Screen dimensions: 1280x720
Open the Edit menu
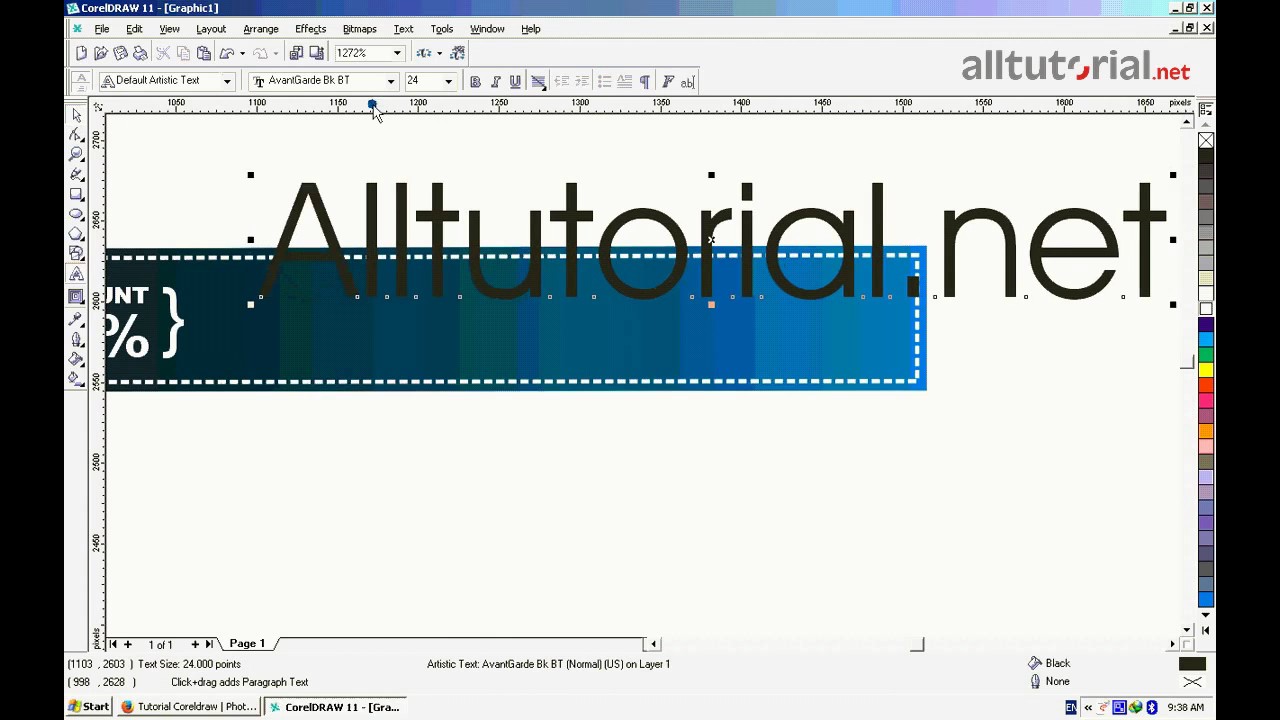coord(134,29)
